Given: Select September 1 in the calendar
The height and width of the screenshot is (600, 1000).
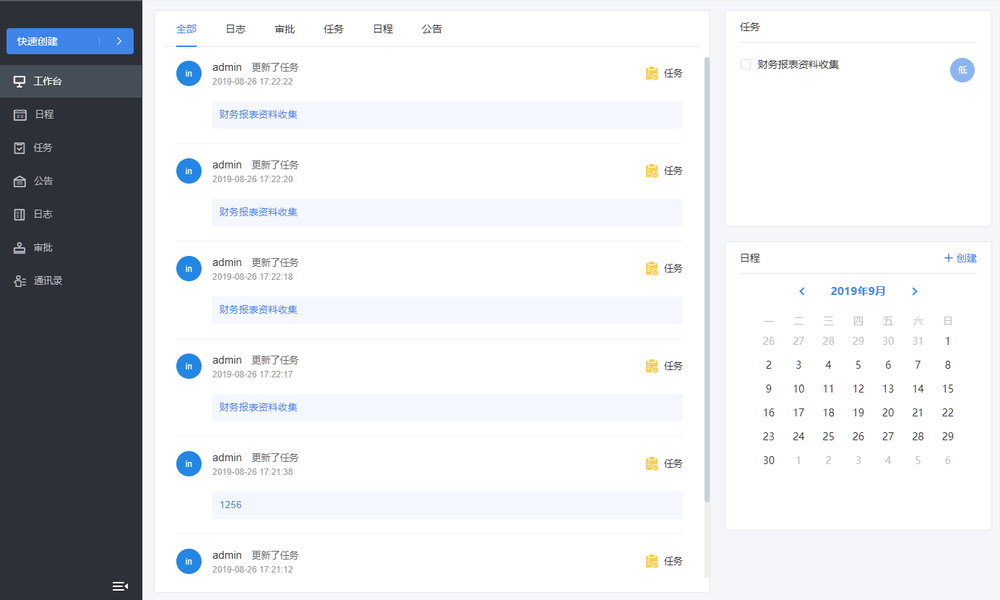Looking at the screenshot, I should coord(948,341).
